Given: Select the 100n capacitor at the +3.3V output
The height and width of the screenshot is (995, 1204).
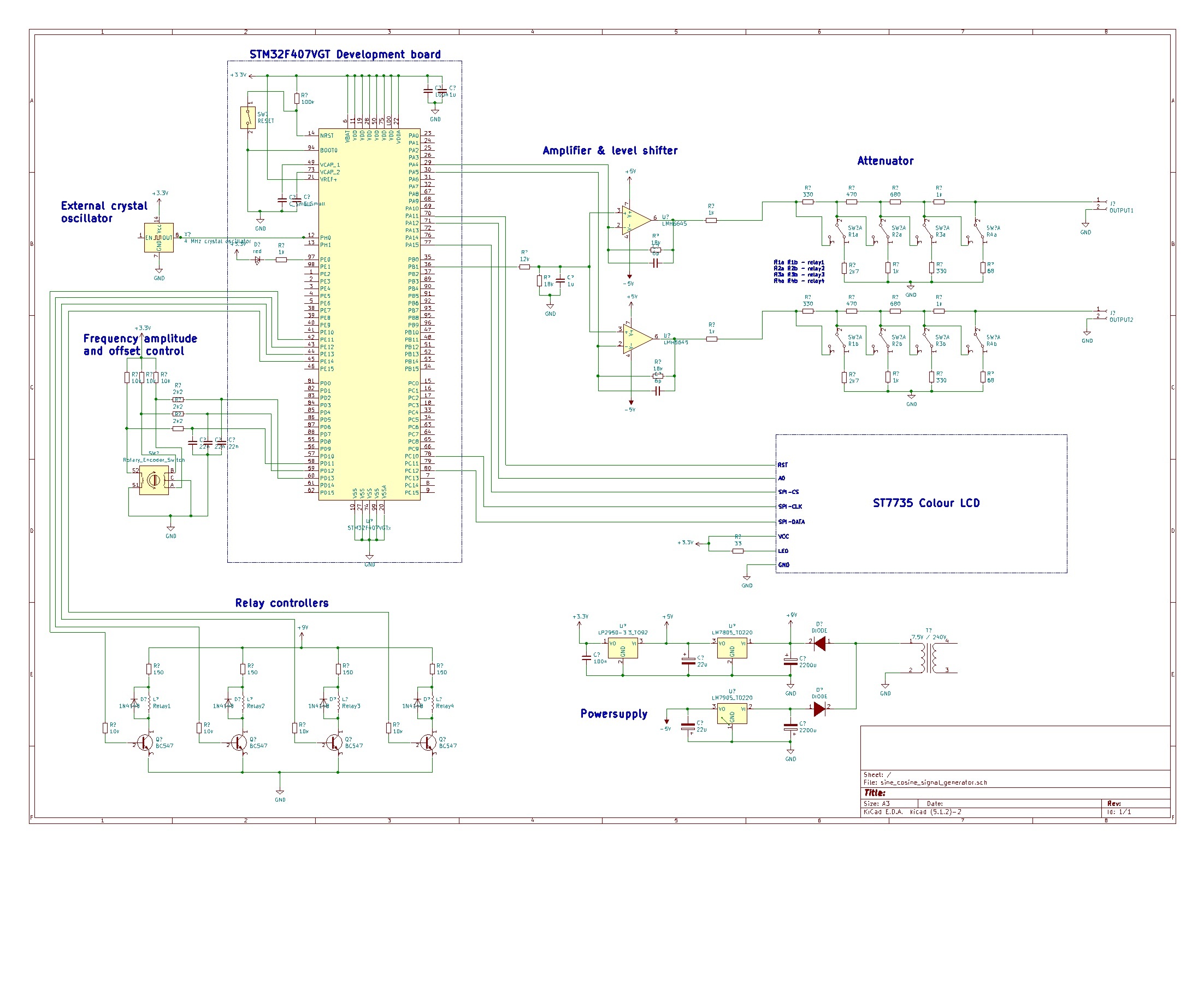Looking at the screenshot, I should [586, 657].
